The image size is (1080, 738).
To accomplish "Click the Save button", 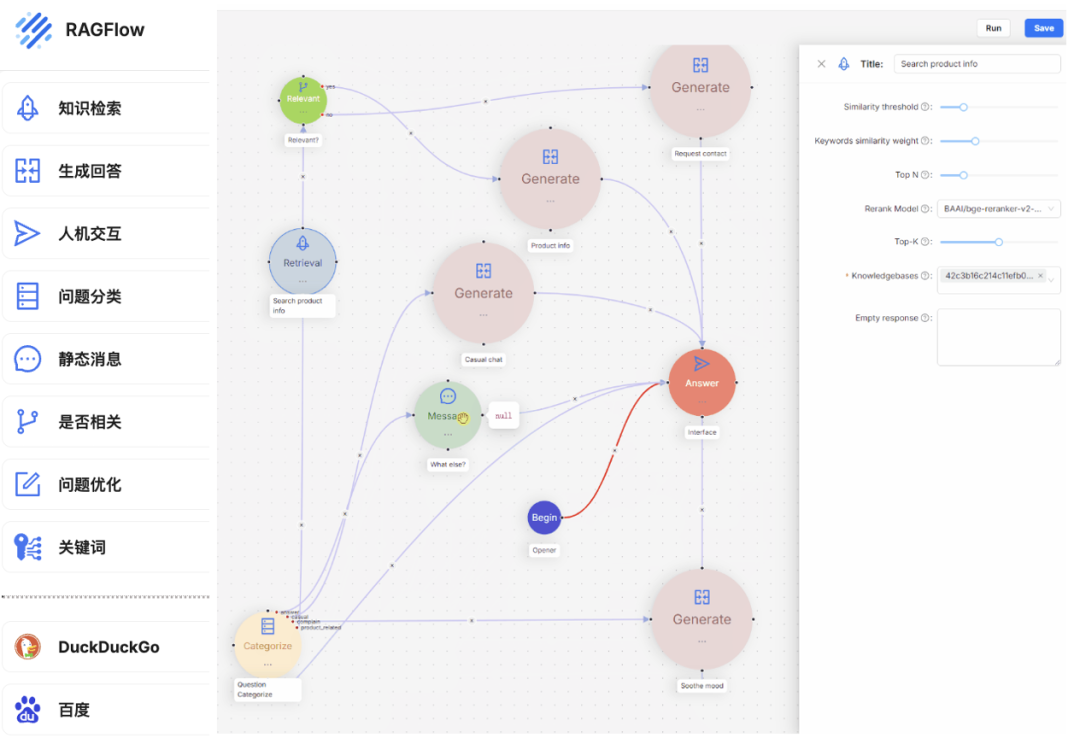I will pyautogui.click(x=1043, y=28).
